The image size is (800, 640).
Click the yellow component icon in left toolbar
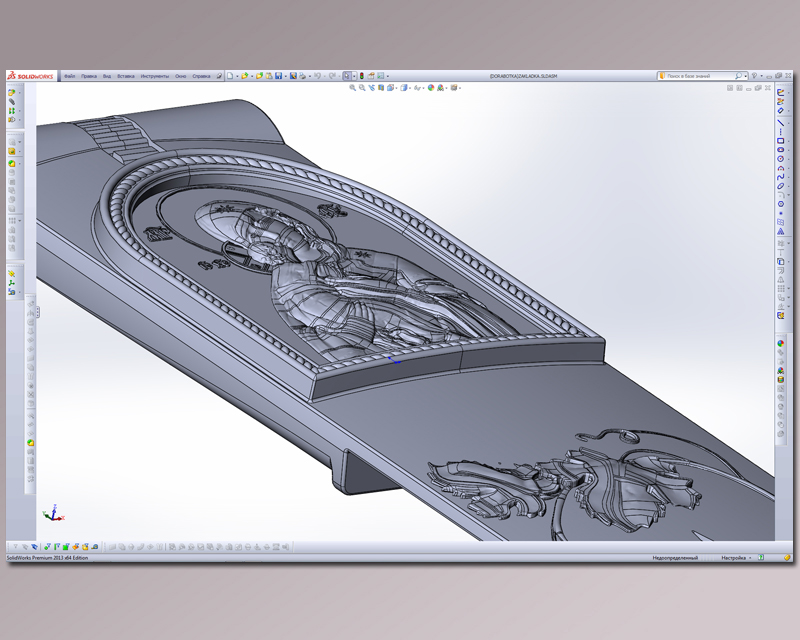[x=12, y=151]
